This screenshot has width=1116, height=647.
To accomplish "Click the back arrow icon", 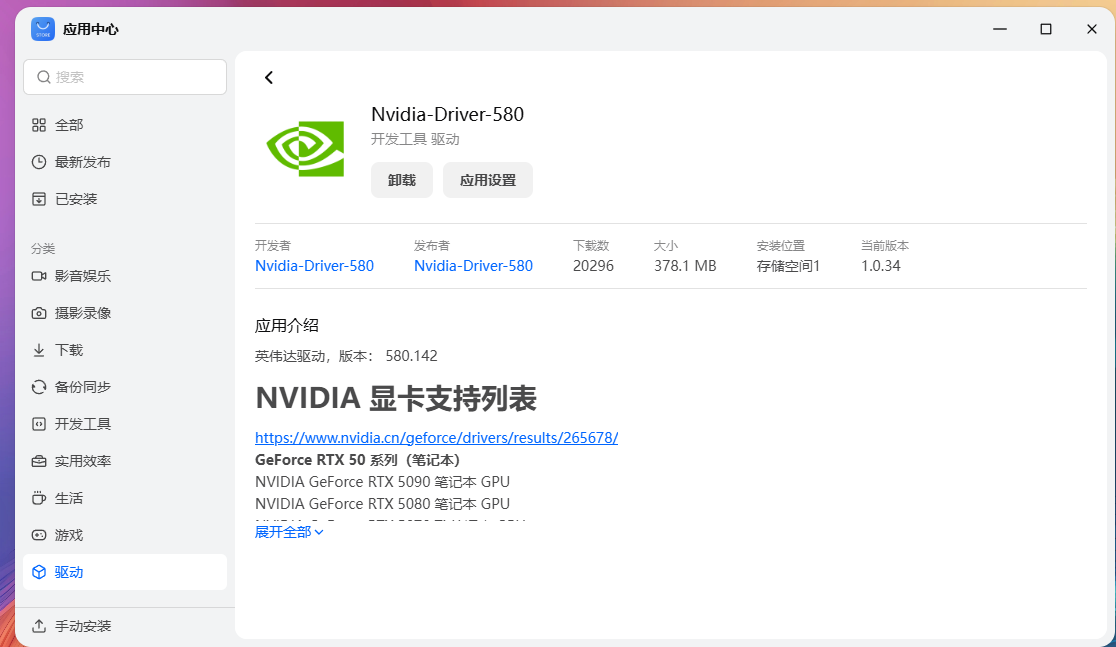I will 268,78.
